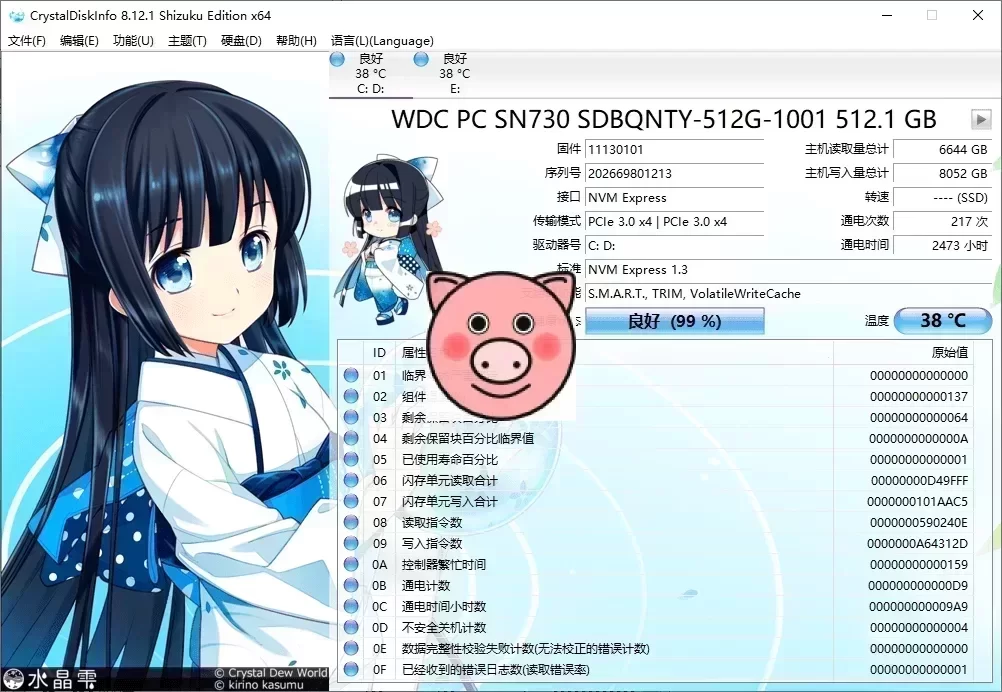Click the rotation rate value ---- (SSD)
The height and width of the screenshot is (692, 1002).
coord(943,197)
